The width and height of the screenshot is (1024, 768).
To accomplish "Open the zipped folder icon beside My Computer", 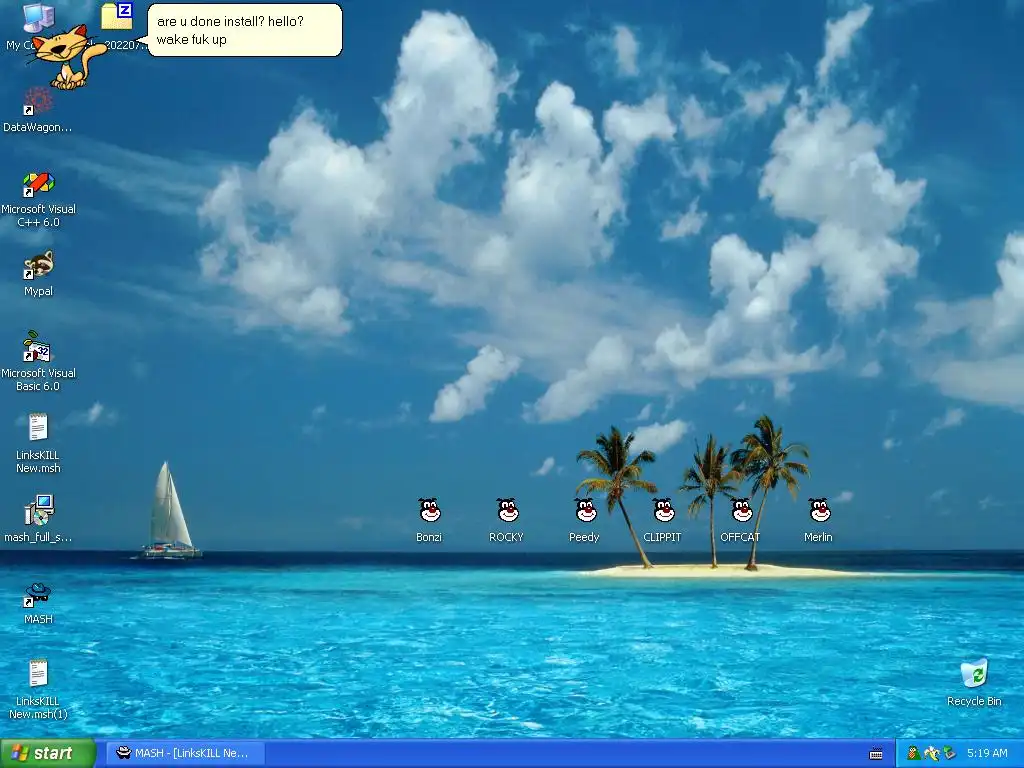I will pos(118,17).
